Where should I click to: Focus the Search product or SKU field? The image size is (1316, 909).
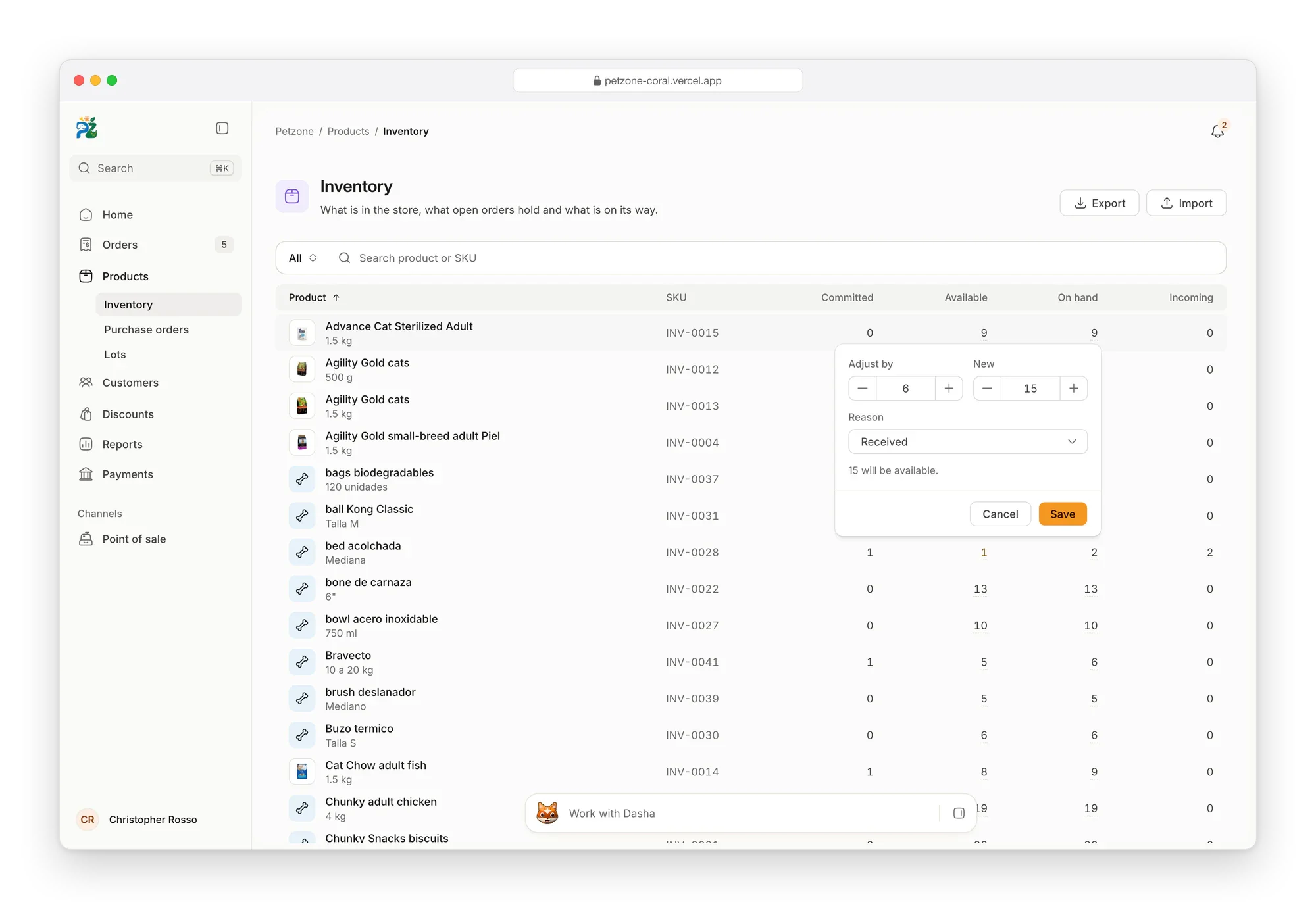pyautogui.click(x=776, y=258)
